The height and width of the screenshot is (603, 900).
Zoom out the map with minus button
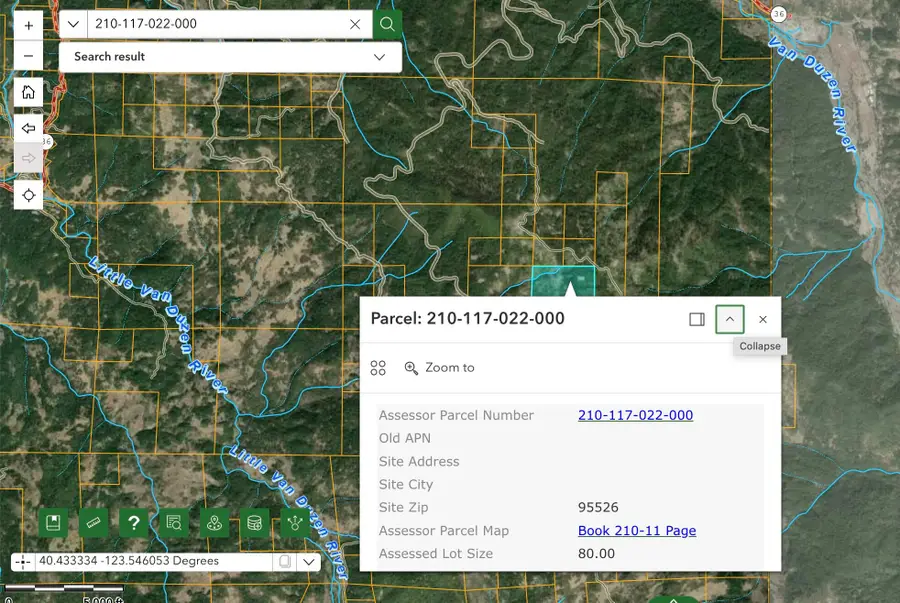[29, 56]
